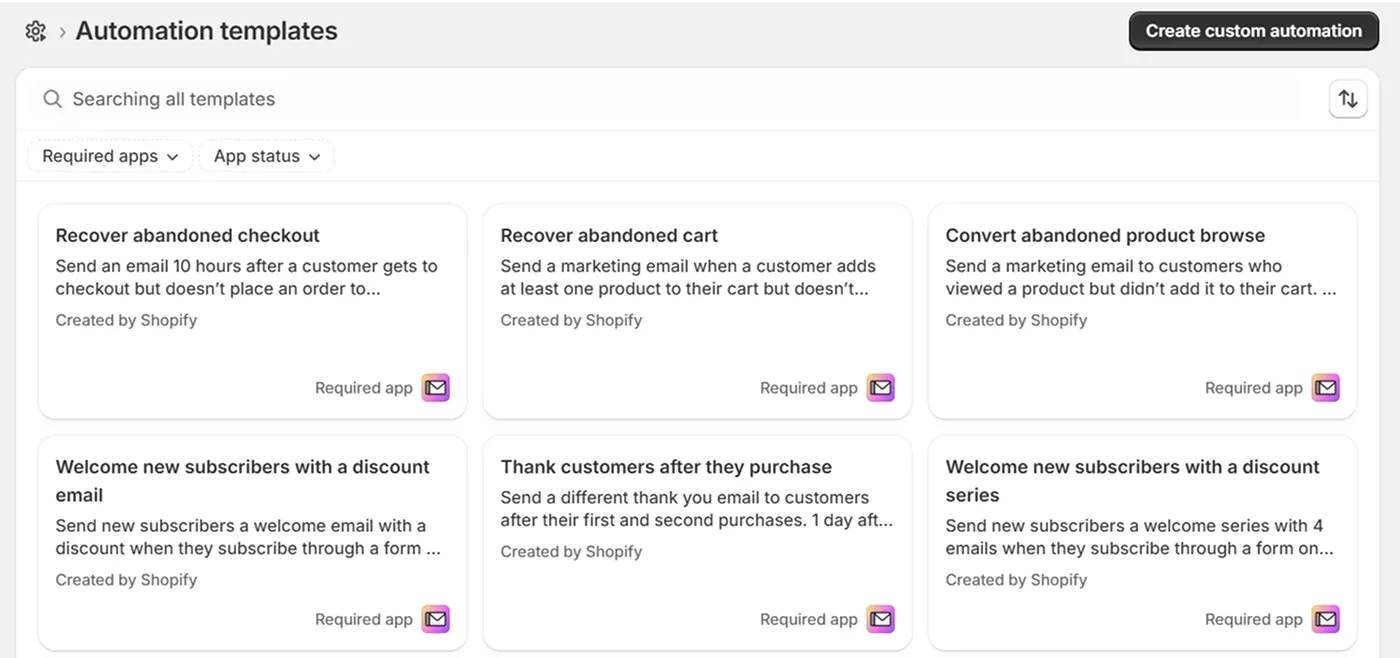Open the Recover abandoned cart template
This screenshot has height=658, width=1400.
[697, 310]
